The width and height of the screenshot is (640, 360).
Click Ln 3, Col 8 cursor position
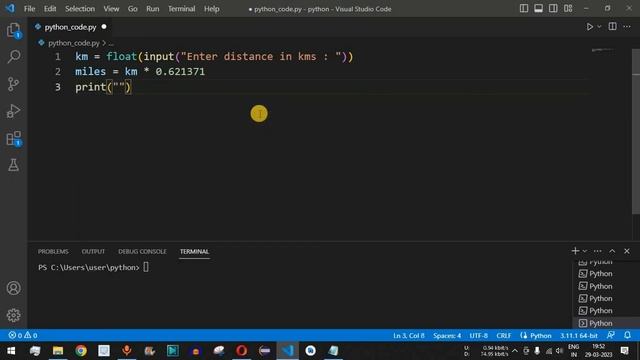point(409,336)
